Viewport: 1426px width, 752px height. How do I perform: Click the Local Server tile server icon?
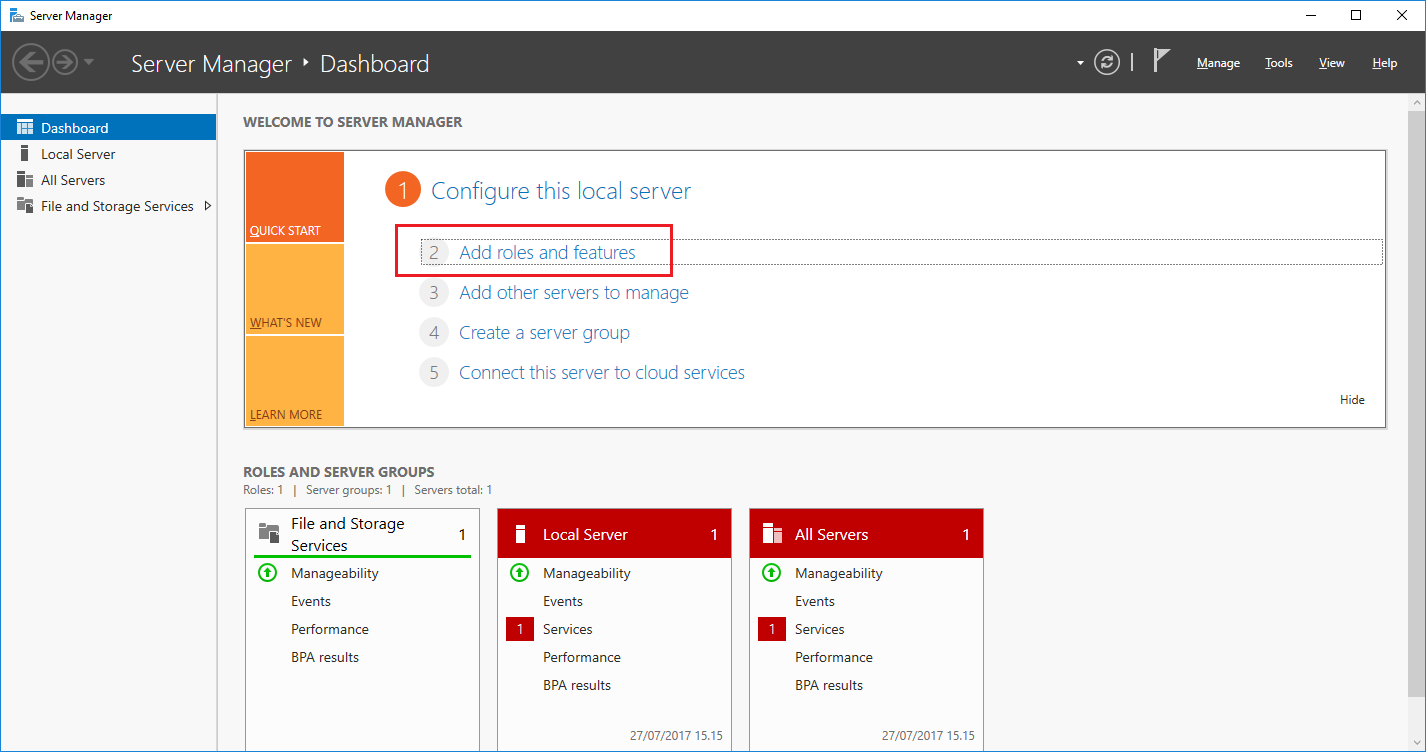pyautogui.click(x=519, y=532)
